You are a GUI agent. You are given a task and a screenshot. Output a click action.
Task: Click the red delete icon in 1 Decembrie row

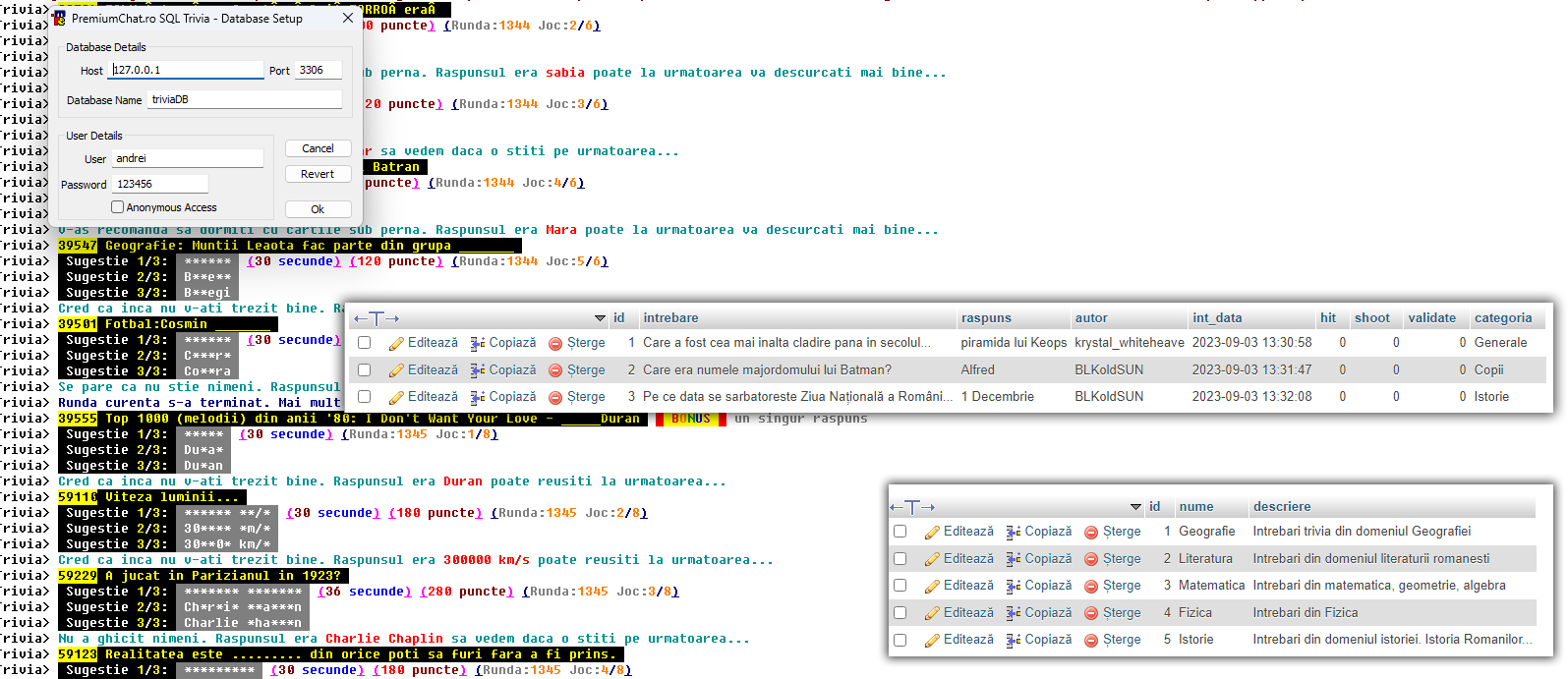coord(555,397)
